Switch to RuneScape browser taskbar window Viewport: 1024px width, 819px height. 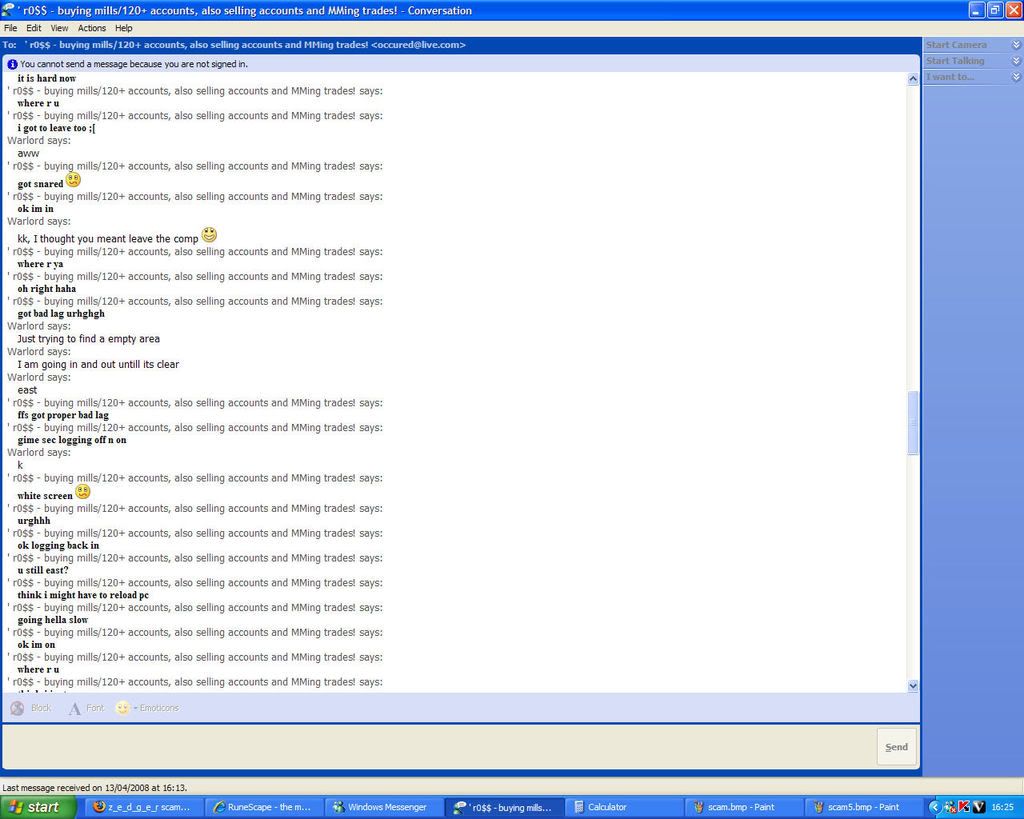click(x=264, y=807)
